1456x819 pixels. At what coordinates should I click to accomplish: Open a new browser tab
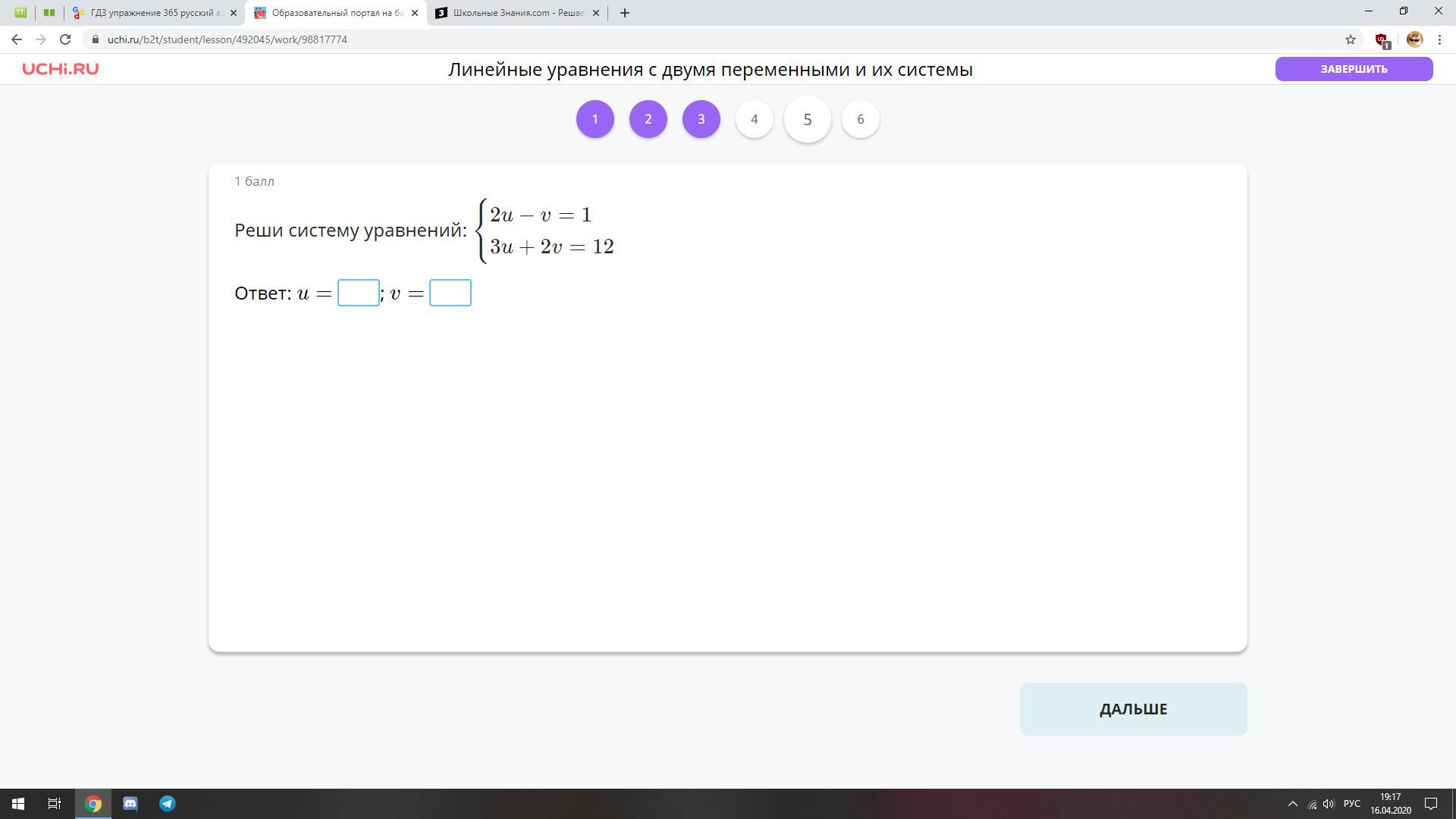[625, 13]
